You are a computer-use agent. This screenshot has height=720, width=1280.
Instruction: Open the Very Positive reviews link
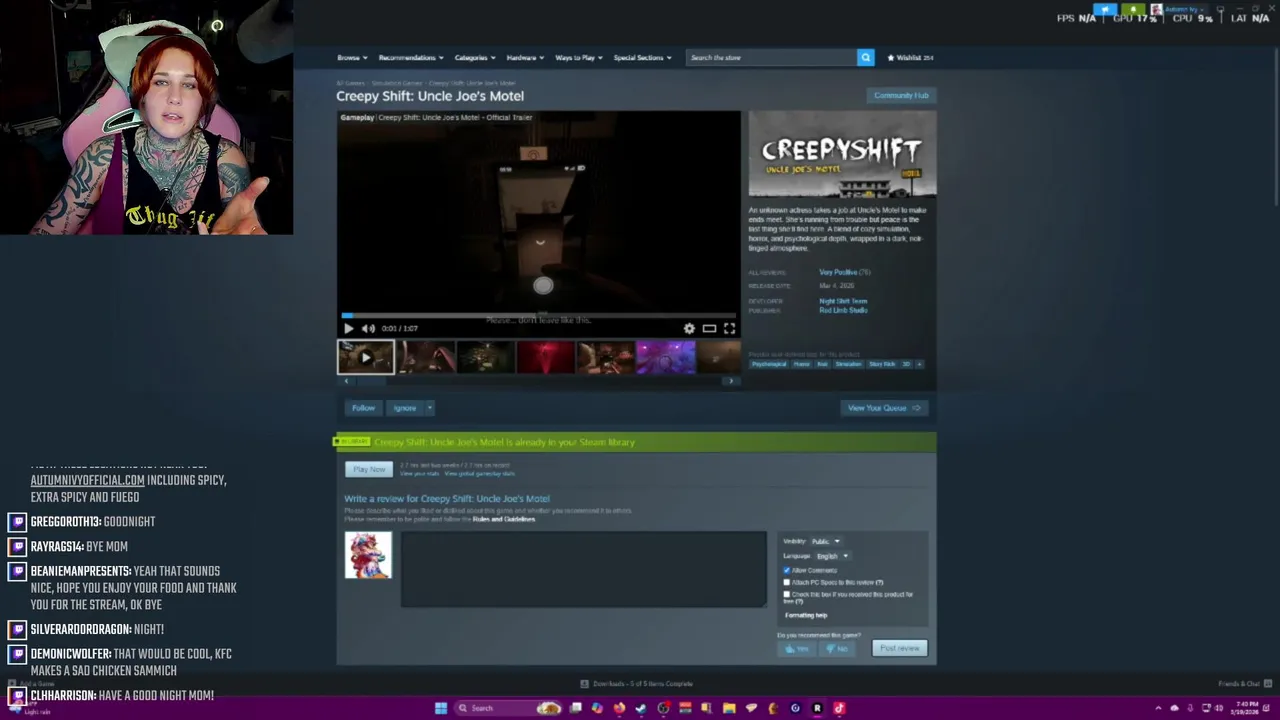tap(838, 272)
